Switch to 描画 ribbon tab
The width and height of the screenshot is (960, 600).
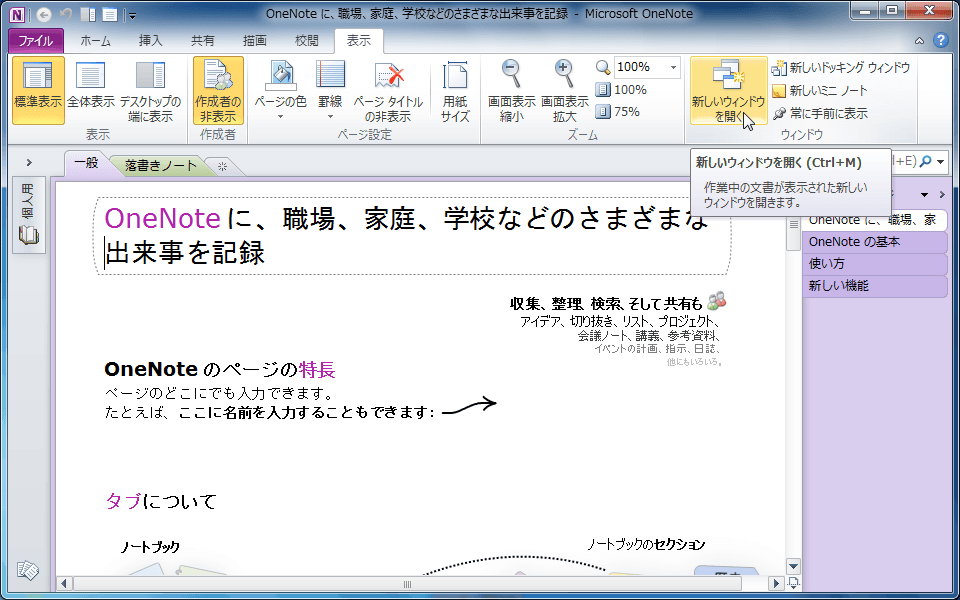pyautogui.click(x=255, y=41)
